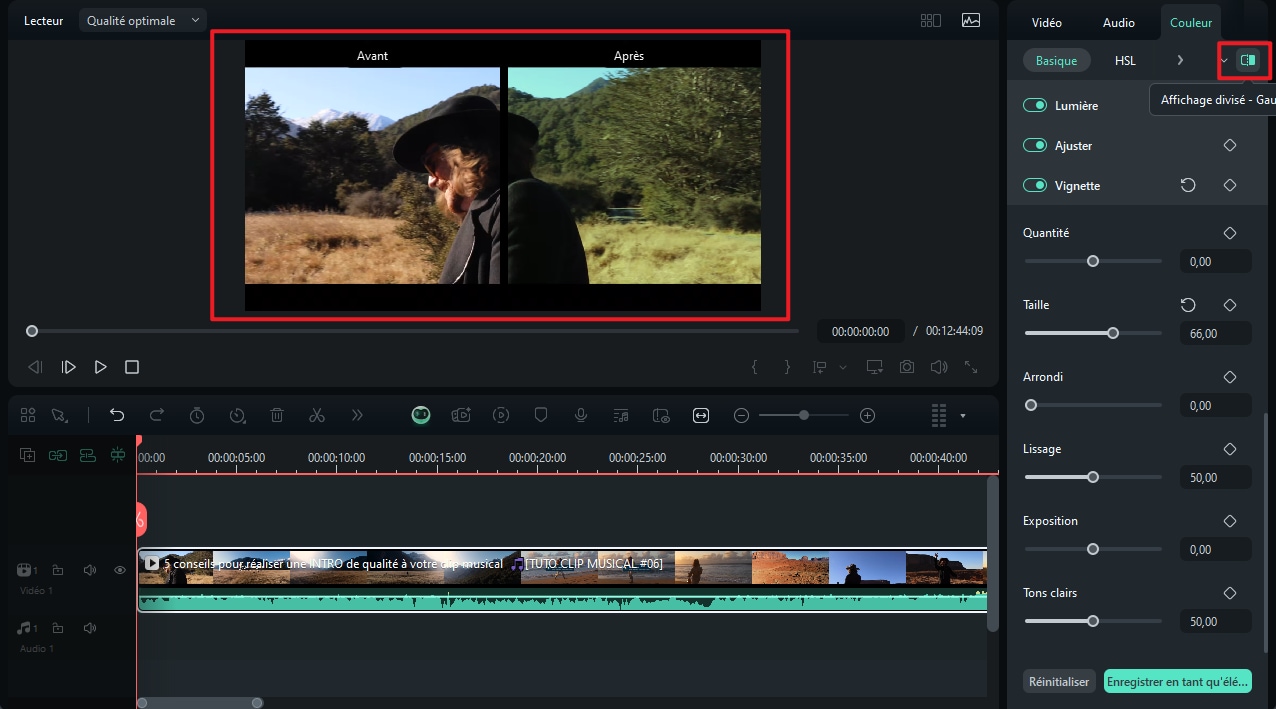The image size is (1276, 709).
Task: Disable the Ajuster toggle
Action: click(x=1035, y=146)
